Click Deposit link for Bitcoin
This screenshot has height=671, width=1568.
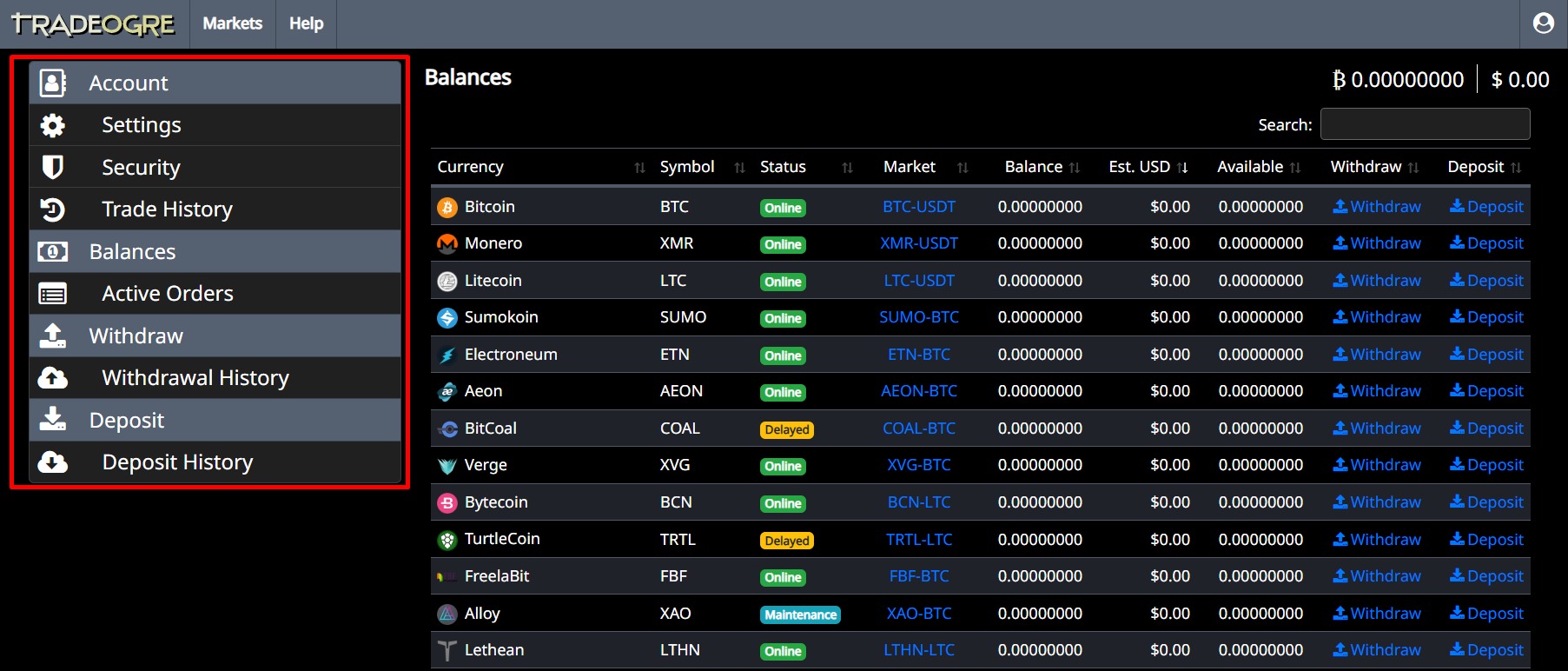[x=1486, y=207]
